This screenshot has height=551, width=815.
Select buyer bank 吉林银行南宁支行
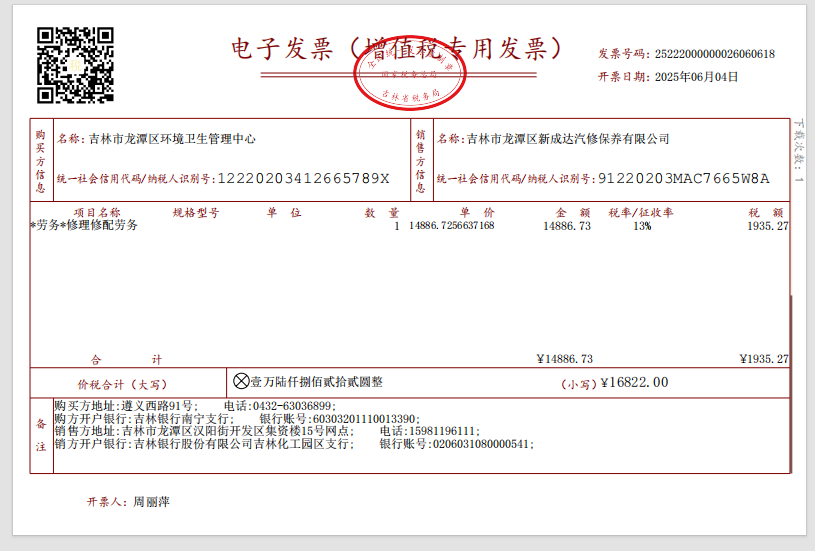pyautogui.click(x=181, y=419)
